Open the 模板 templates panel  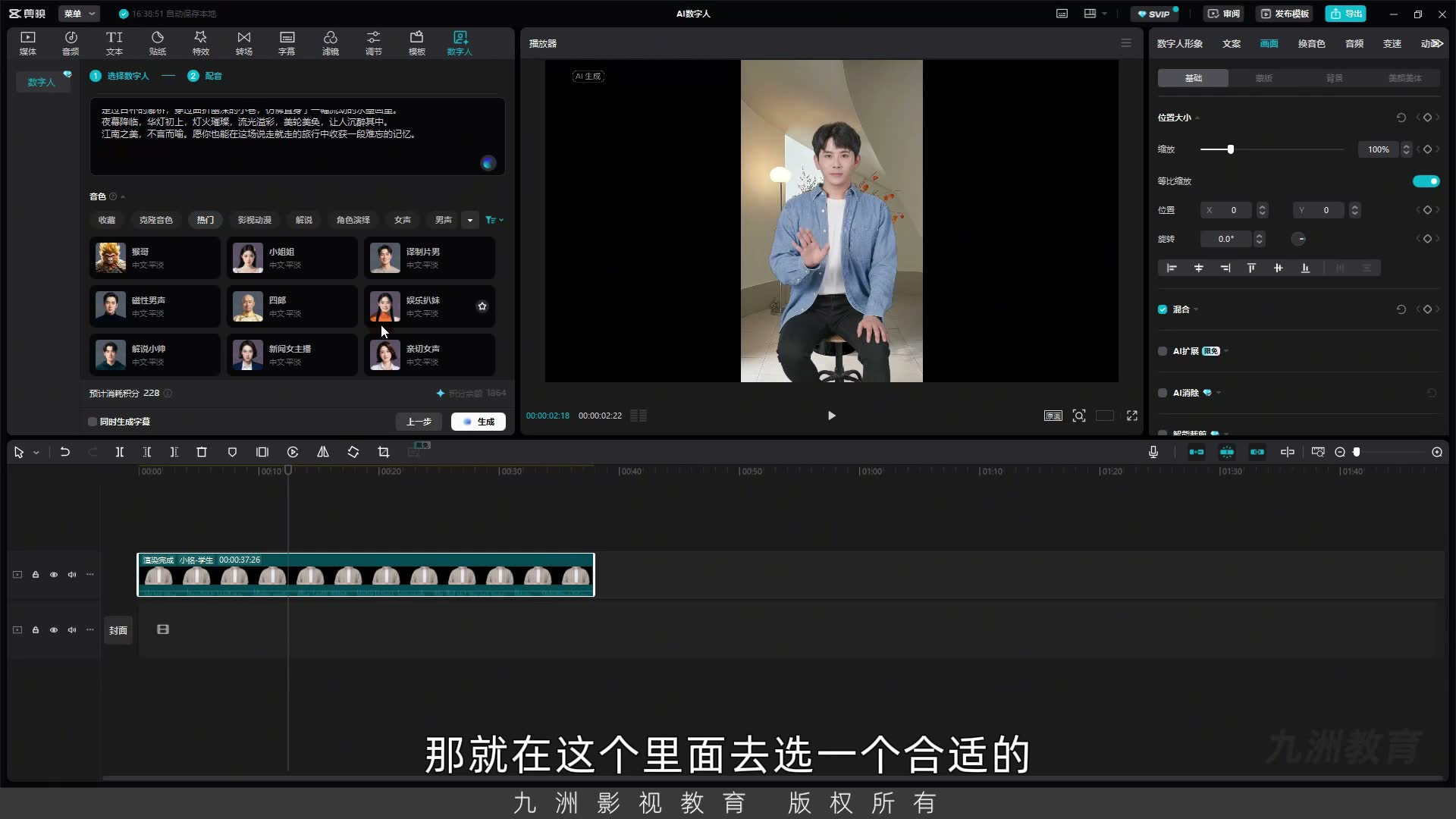(x=417, y=43)
